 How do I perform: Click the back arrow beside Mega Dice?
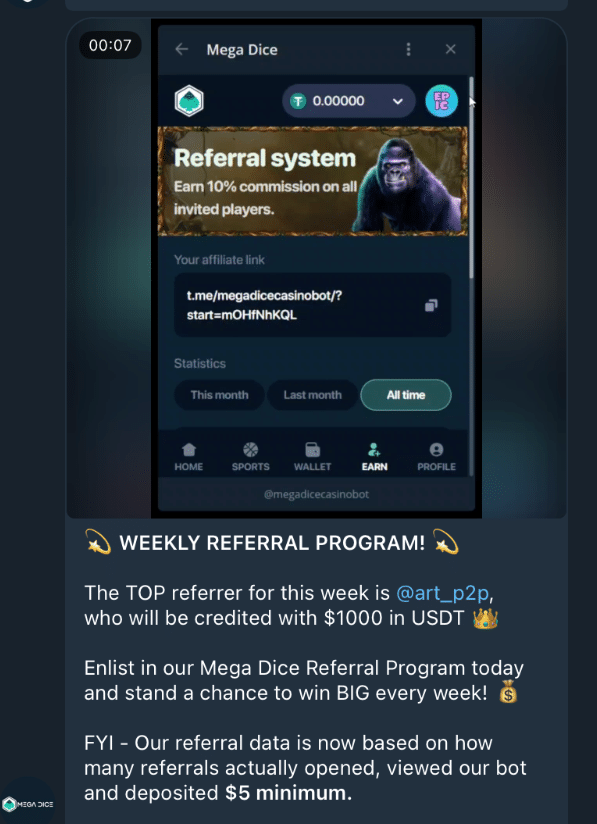click(x=182, y=49)
